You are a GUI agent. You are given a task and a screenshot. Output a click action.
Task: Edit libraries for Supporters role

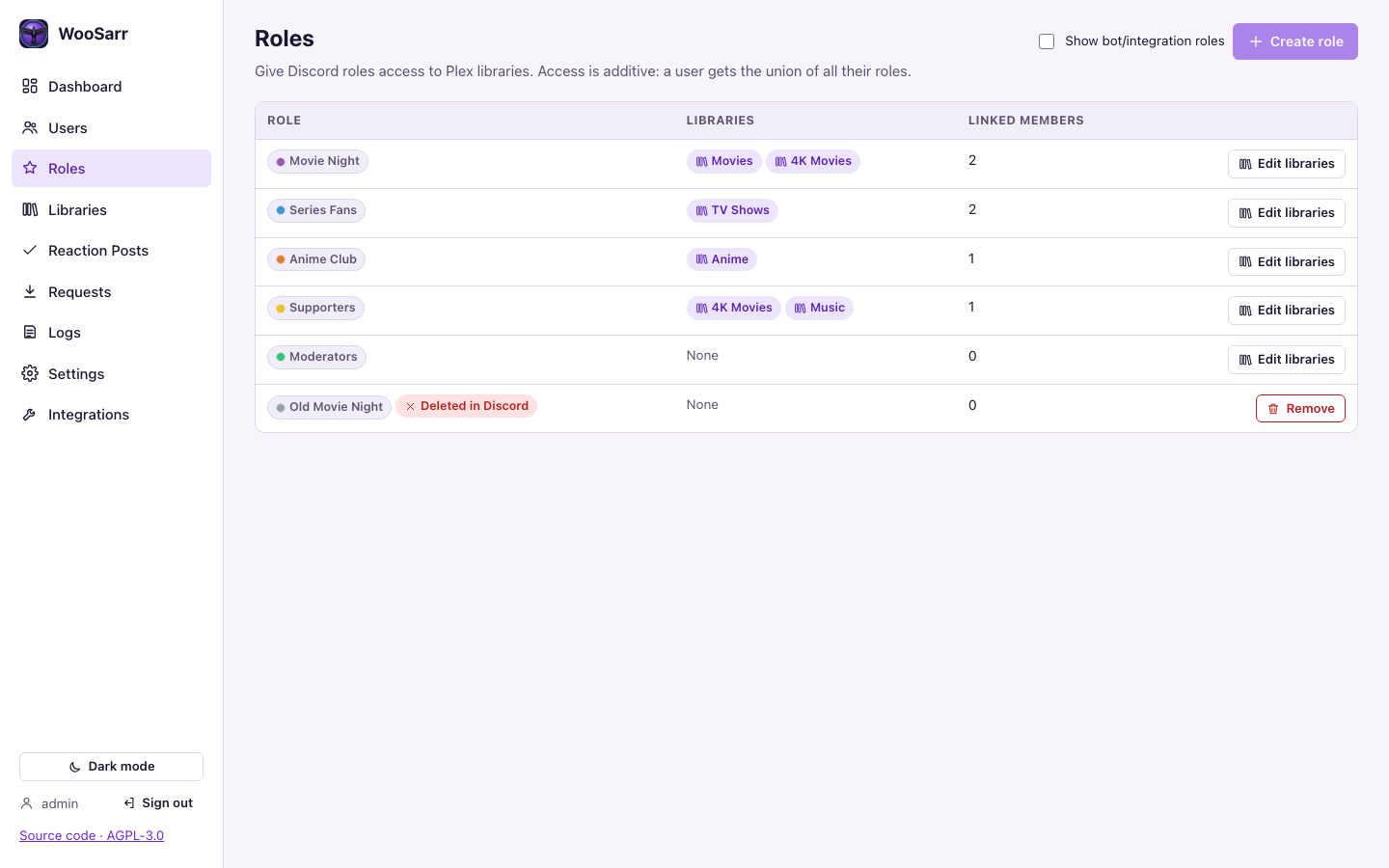point(1286,311)
